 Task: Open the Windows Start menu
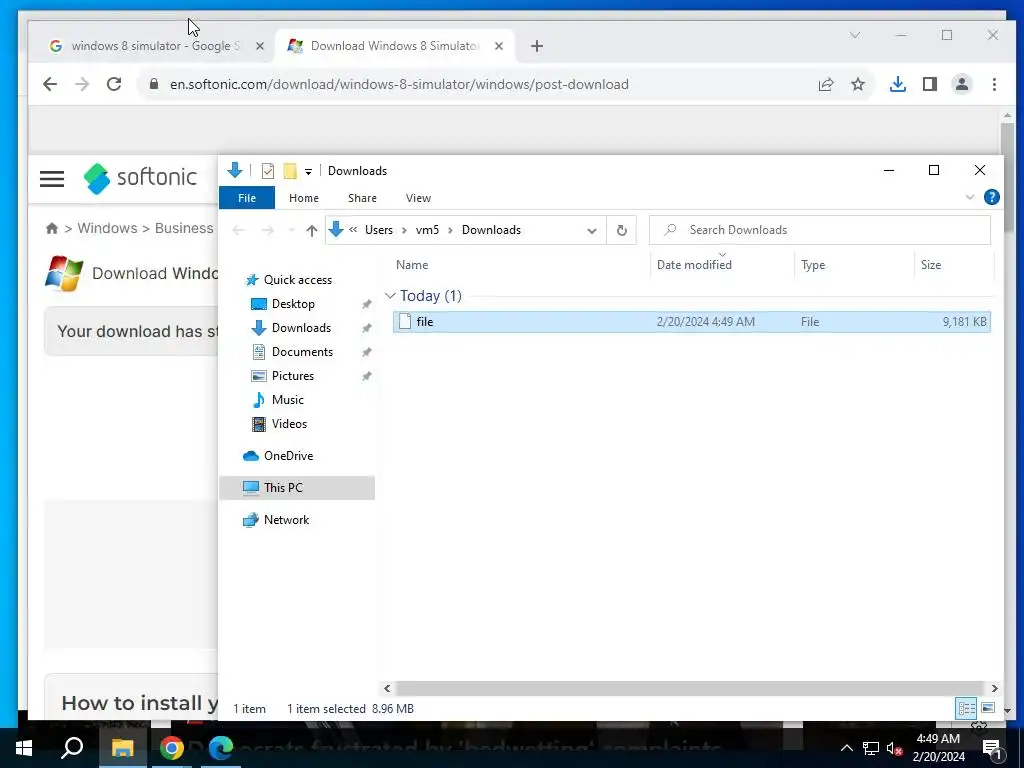tap(24, 748)
